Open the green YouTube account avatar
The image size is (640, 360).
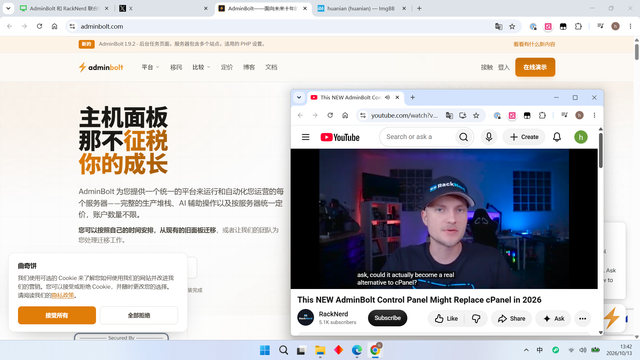[x=581, y=137]
